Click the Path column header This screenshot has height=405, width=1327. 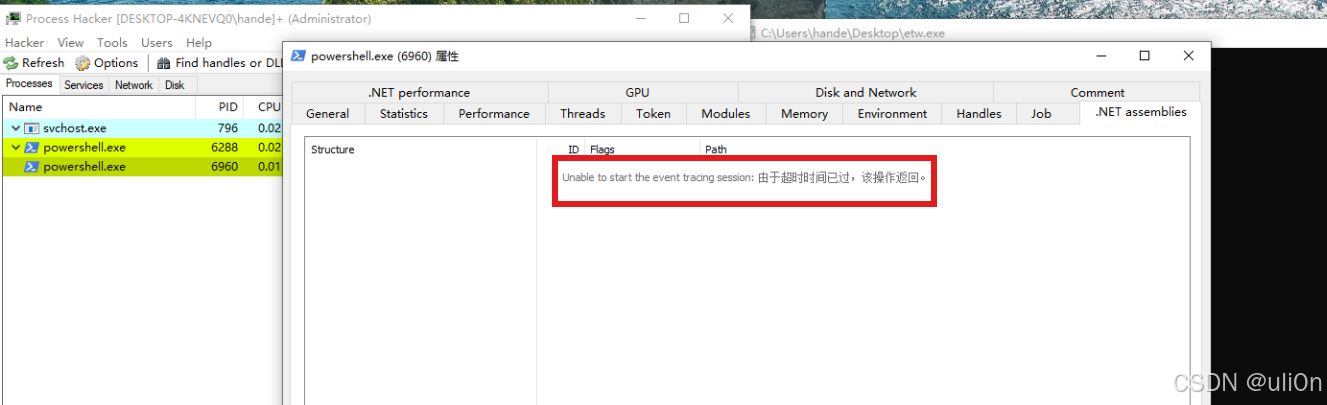pyautogui.click(x=944, y=150)
